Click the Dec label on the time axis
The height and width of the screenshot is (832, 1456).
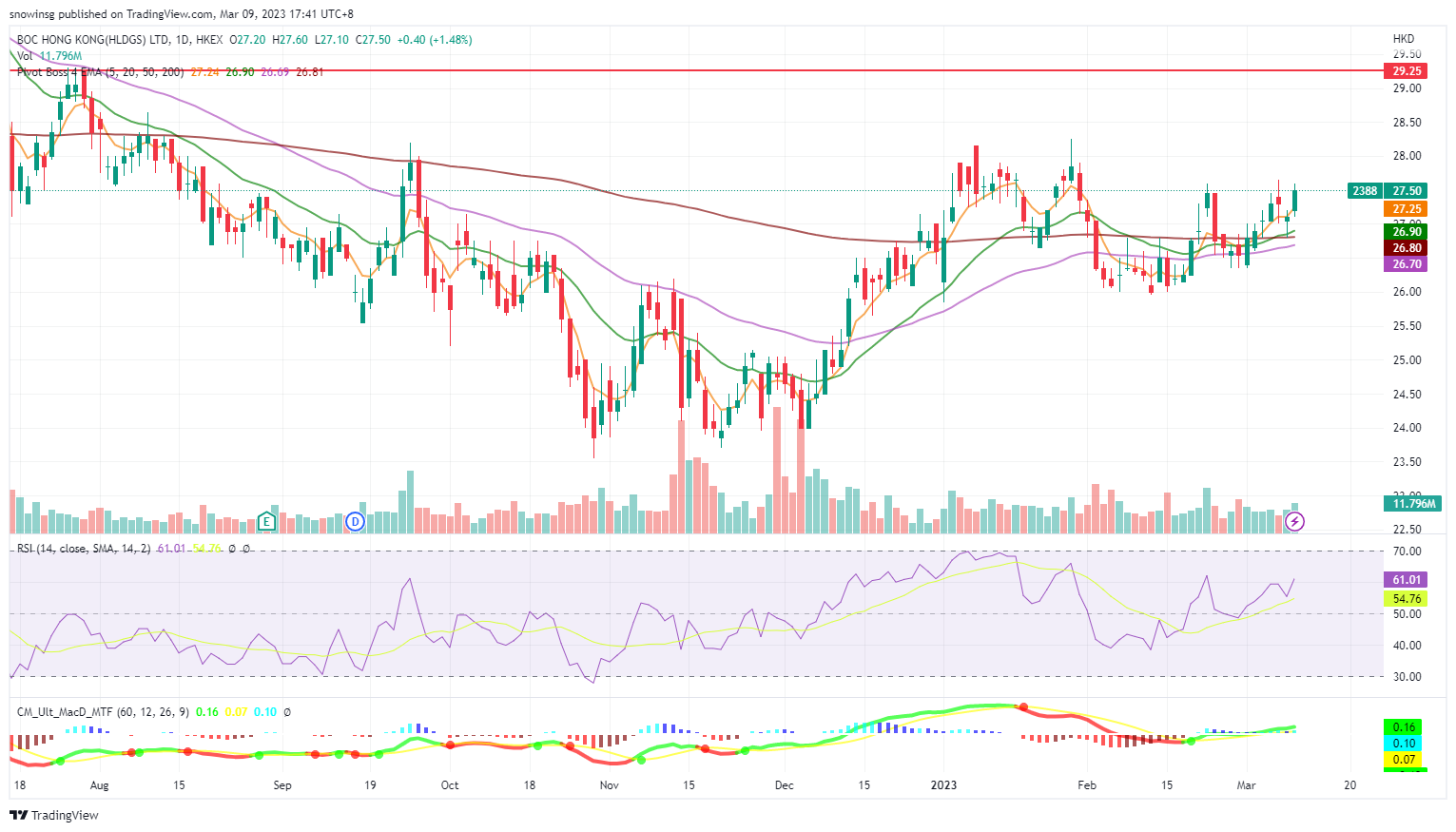pos(785,785)
